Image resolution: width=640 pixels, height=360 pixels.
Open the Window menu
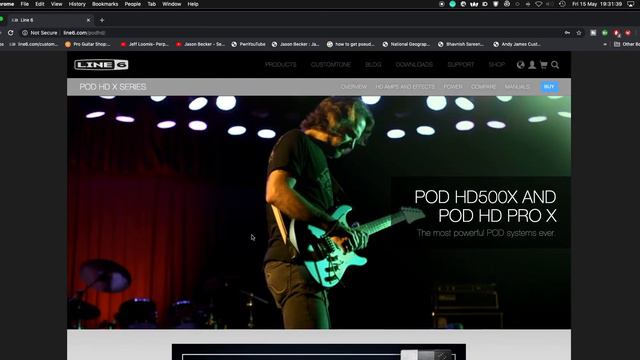point(172,4)
